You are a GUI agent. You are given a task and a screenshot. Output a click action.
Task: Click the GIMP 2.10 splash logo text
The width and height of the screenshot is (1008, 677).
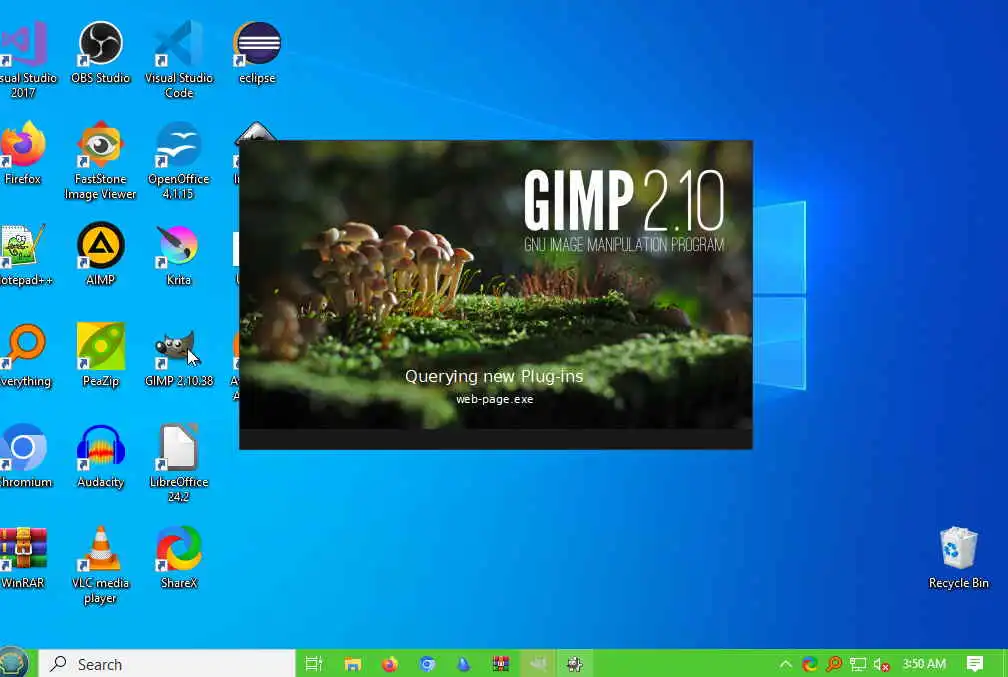(x=624, y=201)
